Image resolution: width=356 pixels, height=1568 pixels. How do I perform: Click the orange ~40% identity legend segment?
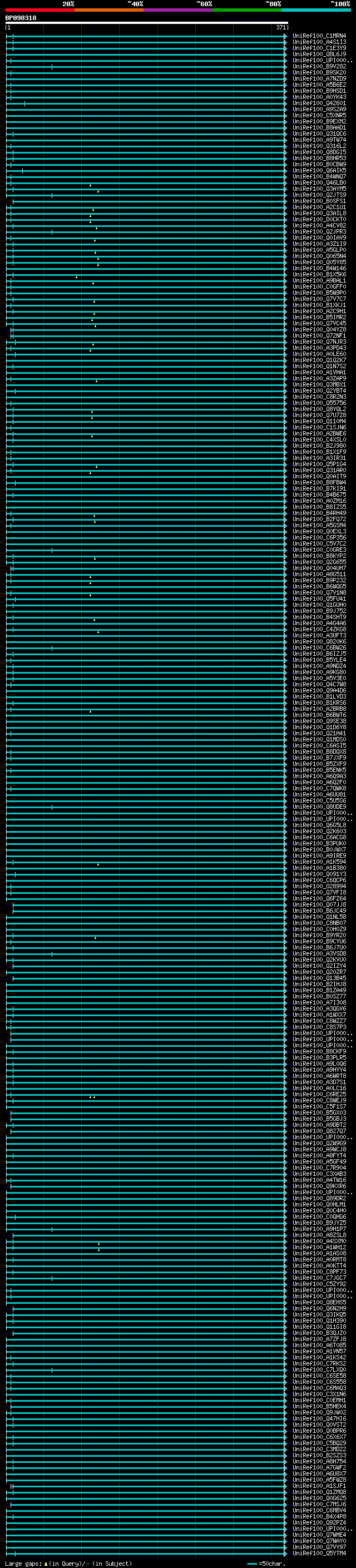pyautogui.click(x=109, y=10)
